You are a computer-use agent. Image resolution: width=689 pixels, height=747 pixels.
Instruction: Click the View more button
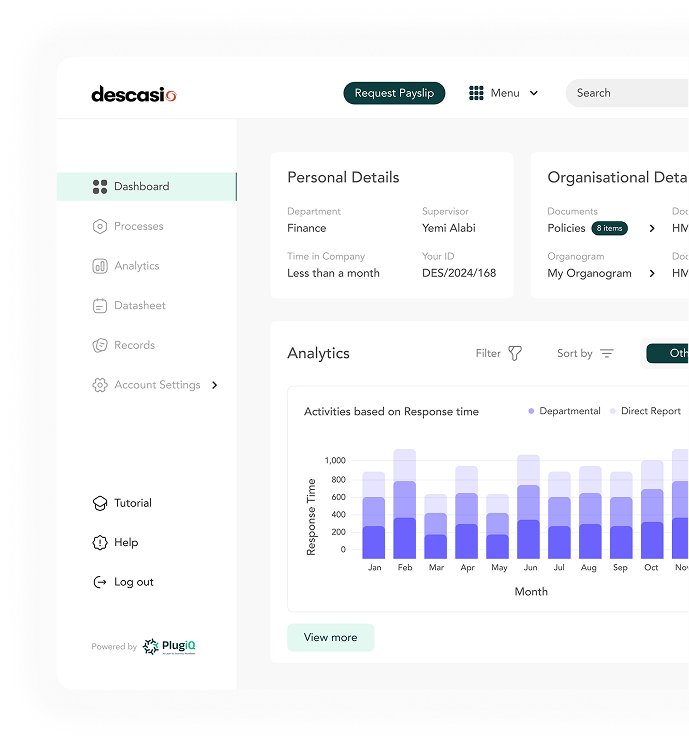[x=330, y=638]
